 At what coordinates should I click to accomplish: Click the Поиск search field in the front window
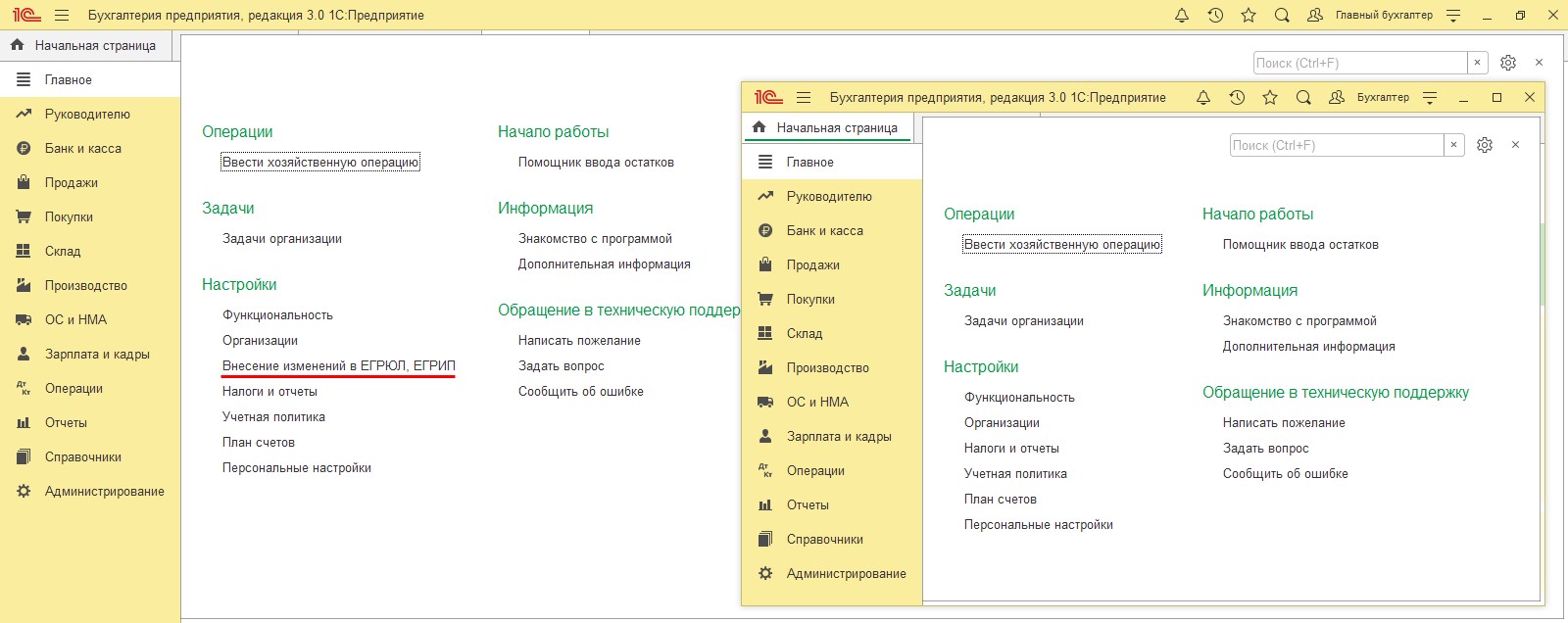(1337, 145)
